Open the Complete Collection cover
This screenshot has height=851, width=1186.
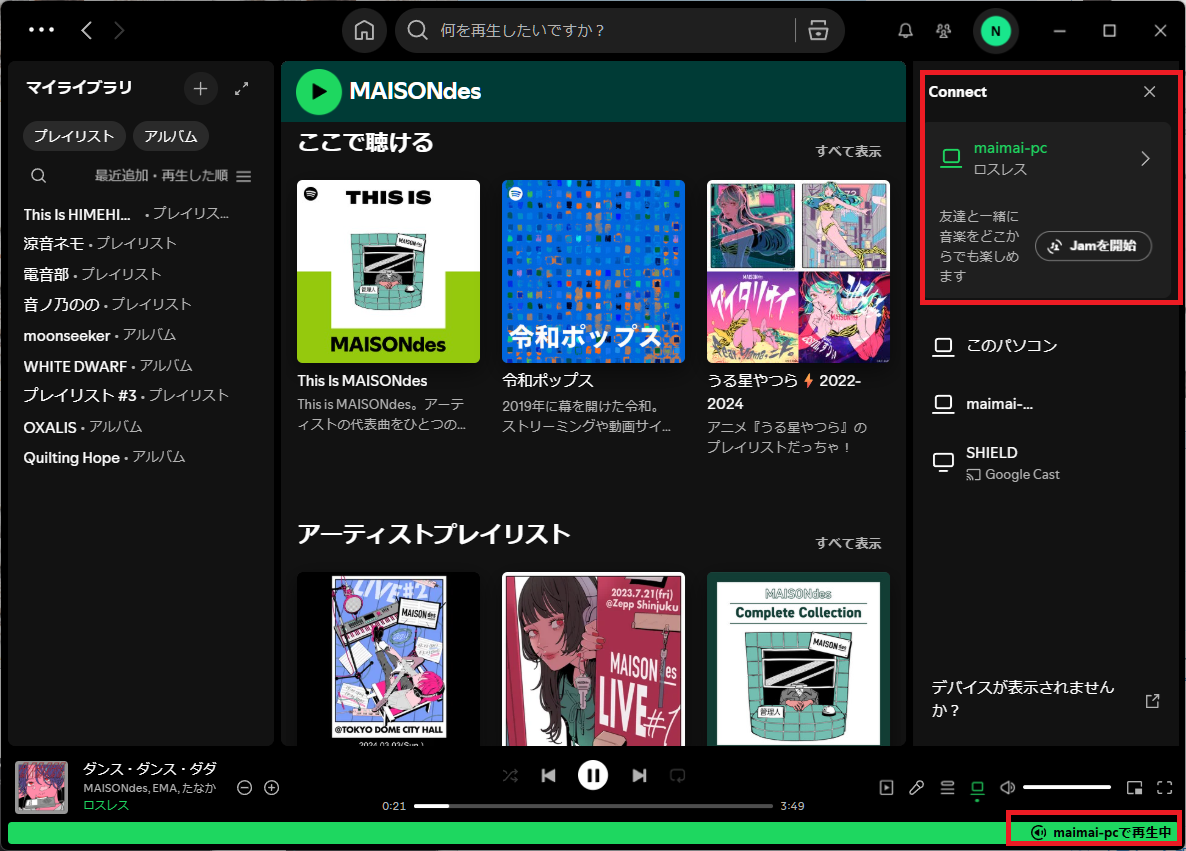(x=799, y=659)
